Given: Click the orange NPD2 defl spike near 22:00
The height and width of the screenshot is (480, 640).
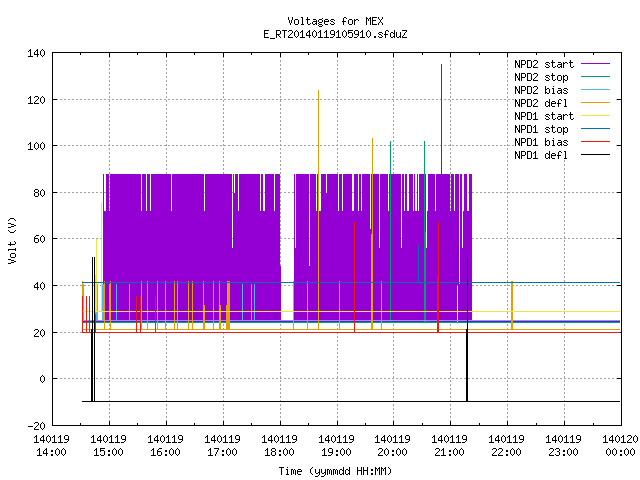Looking at the screenshot, I should point(512,305).
